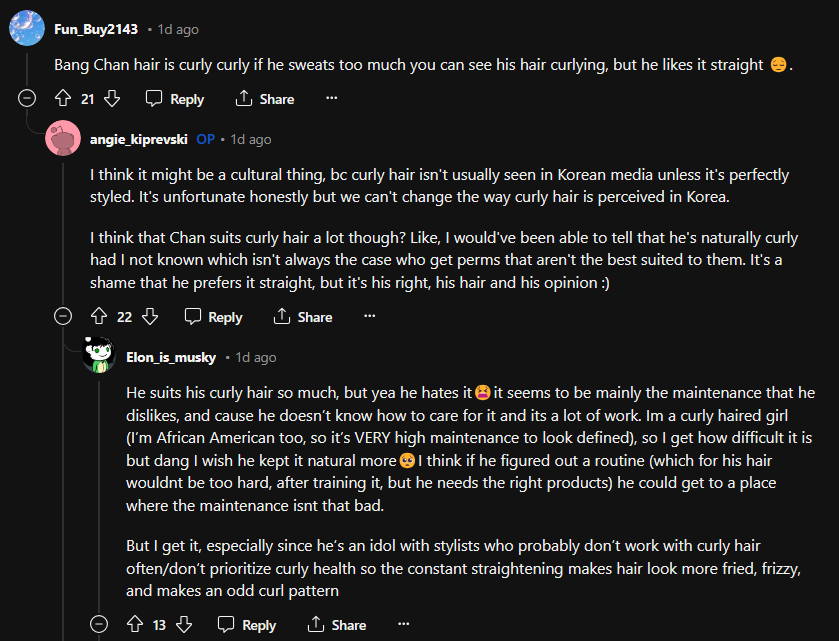Collapse Fun_Buy2143's comment thread
This screenshot has width=839, height=641.
(x=27, y=99)
